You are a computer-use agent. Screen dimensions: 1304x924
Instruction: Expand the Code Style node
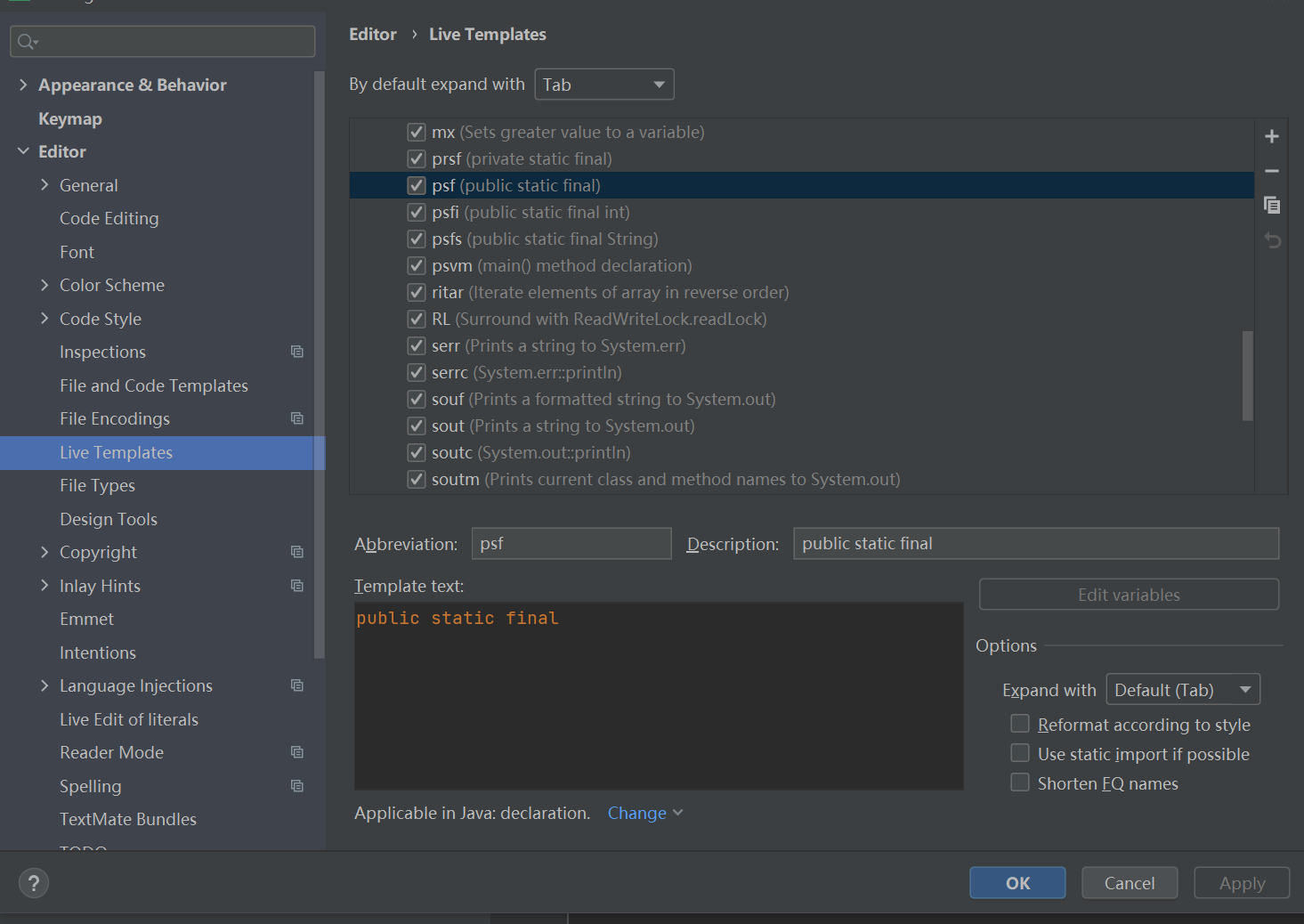pyautogui.click(x=45, y=319)
